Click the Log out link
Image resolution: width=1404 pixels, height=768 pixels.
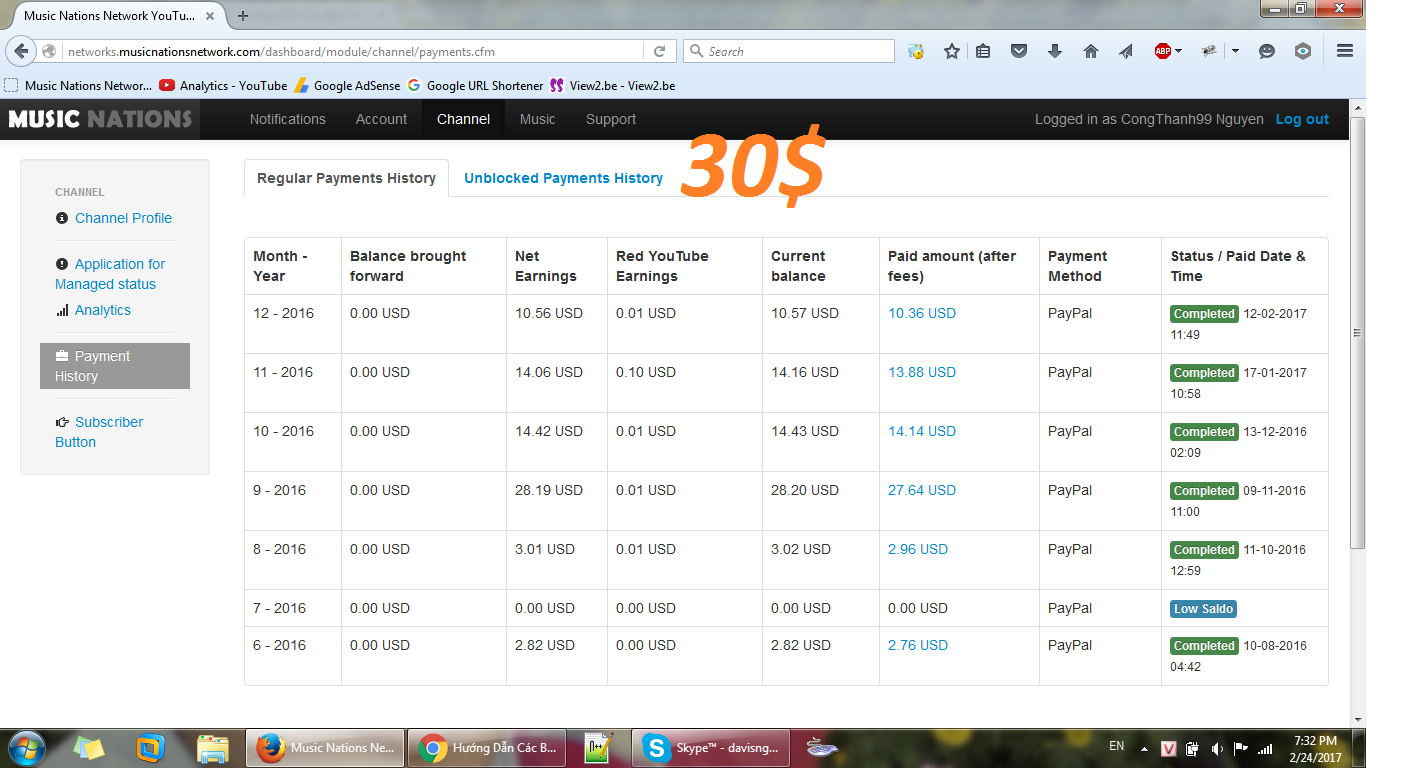click(1302, 119)
